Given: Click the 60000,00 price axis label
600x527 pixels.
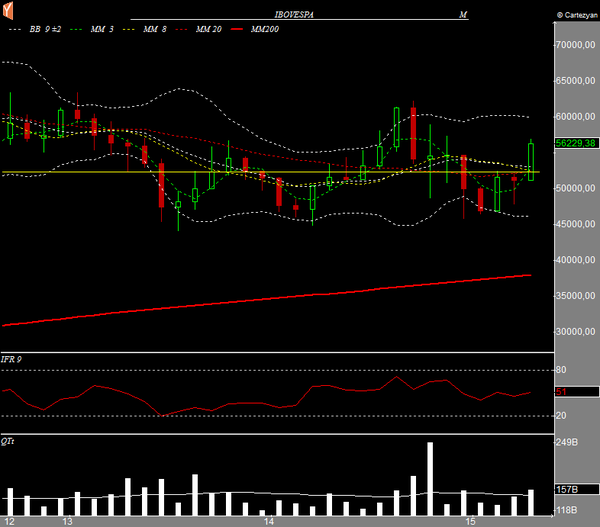Looking at the screenshot, I should coord(576,116).
